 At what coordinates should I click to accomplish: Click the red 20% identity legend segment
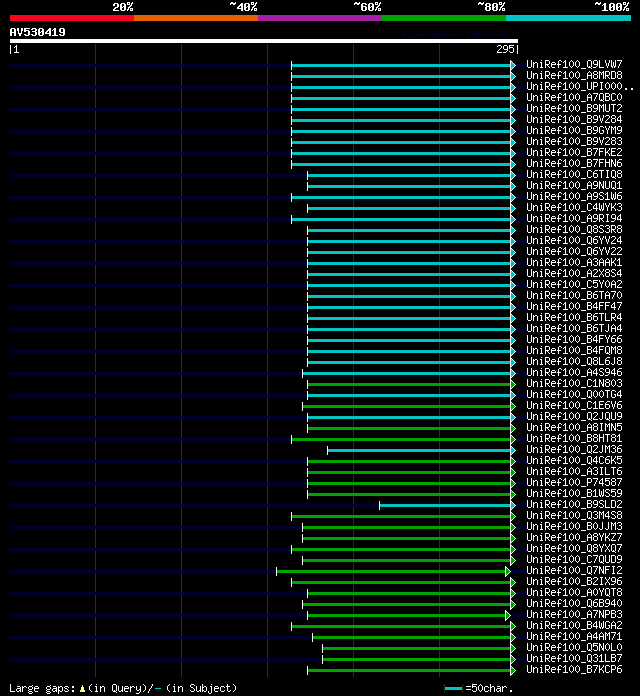(x=72, y=18)
